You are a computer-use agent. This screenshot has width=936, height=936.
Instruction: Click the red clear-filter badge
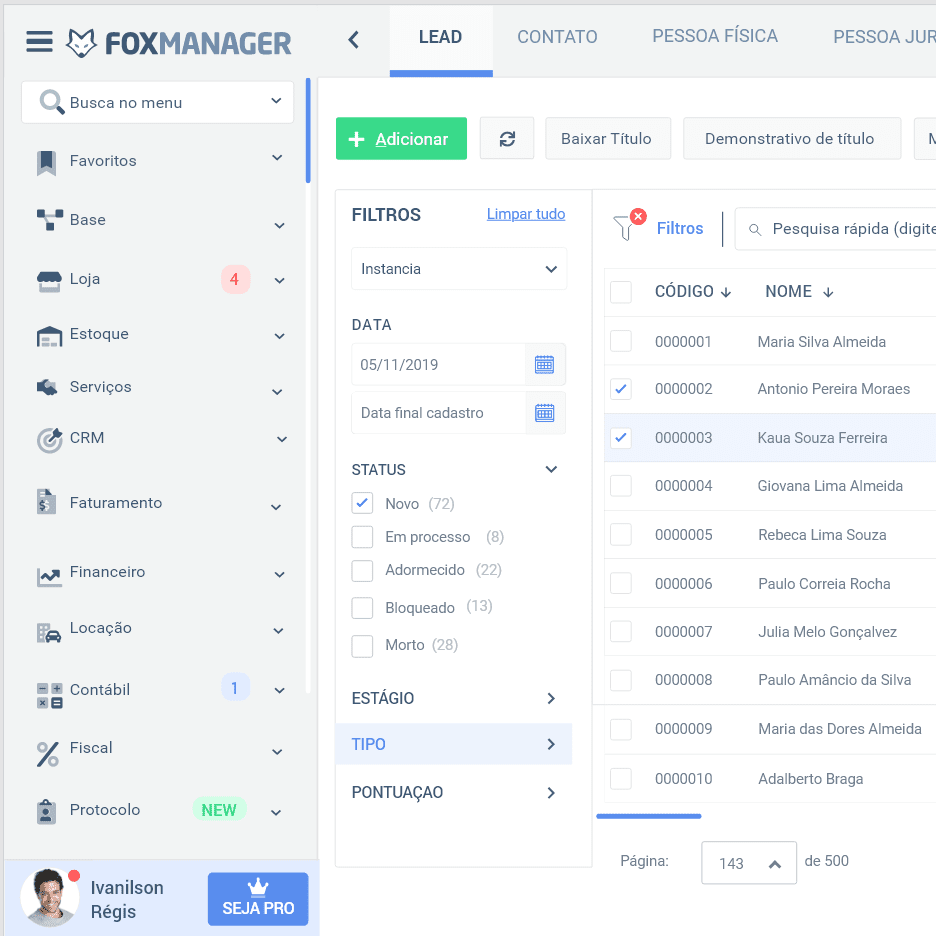click(638, 216)
